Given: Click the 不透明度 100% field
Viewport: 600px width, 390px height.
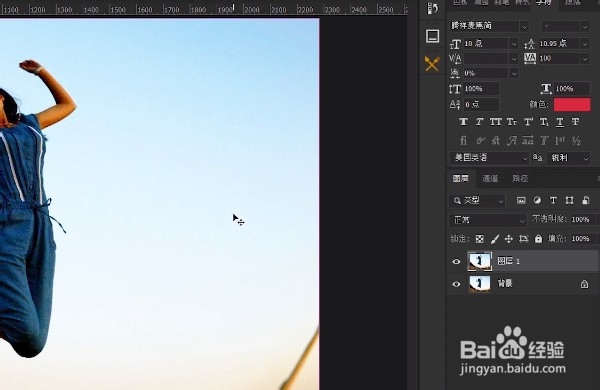Looking at the screenshot, I should (x=583, y=220).
